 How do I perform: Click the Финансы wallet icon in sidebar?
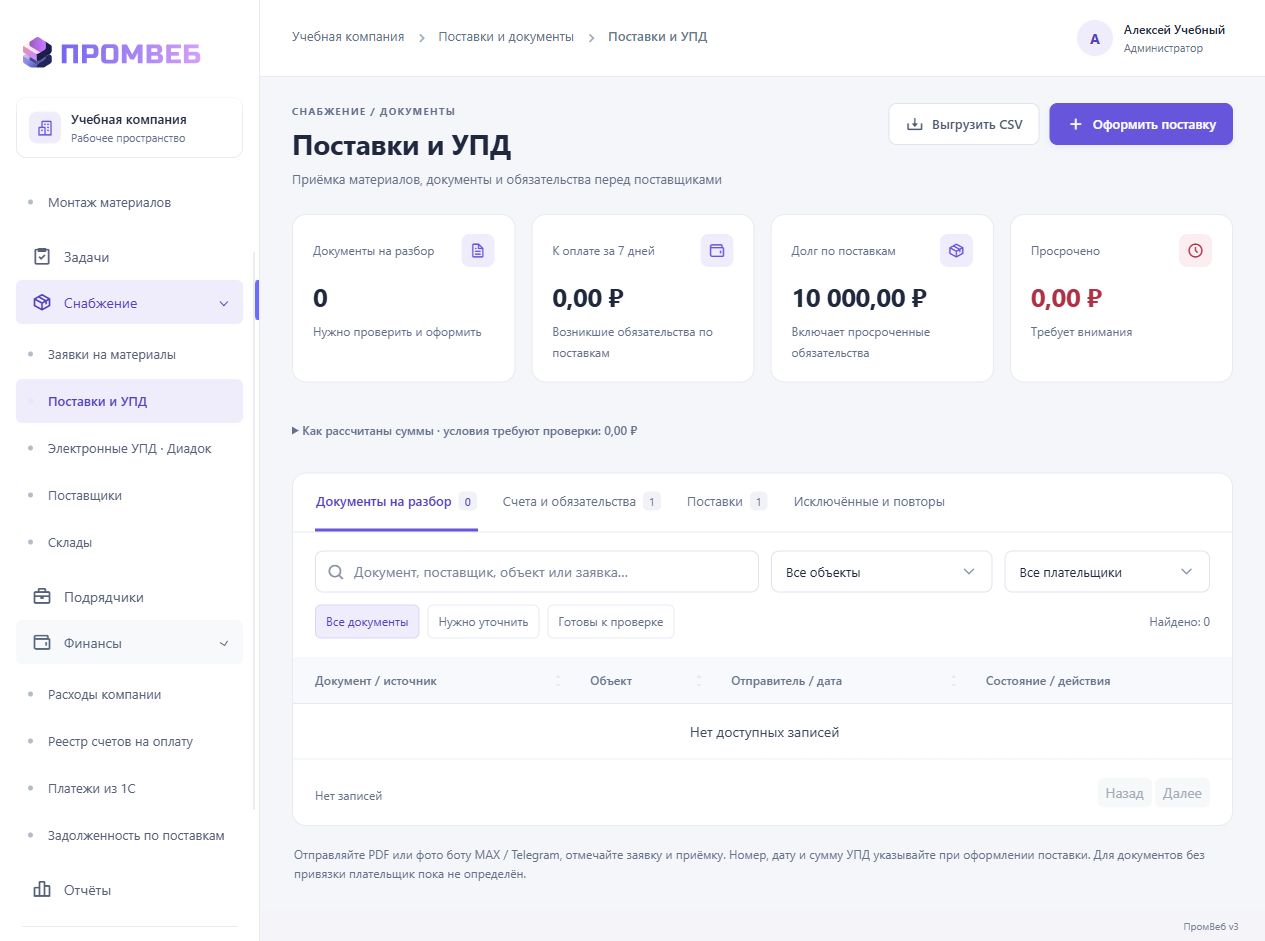[x=42, y=643]
